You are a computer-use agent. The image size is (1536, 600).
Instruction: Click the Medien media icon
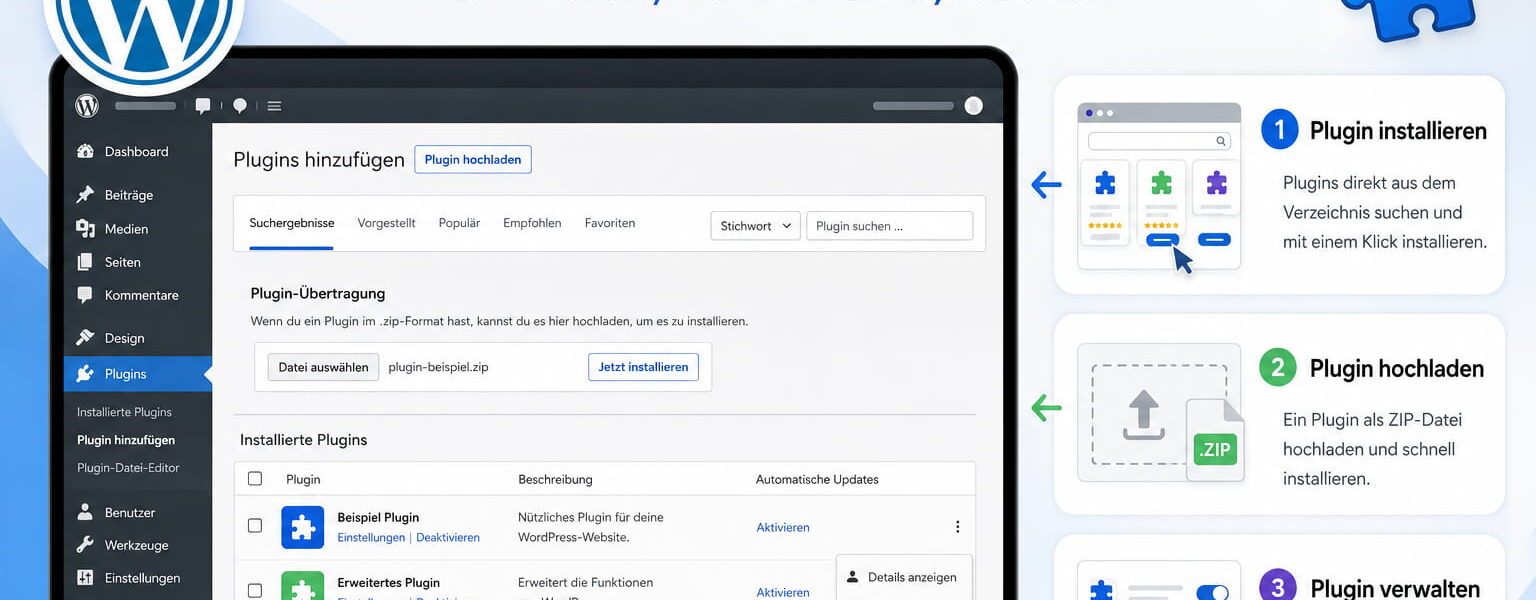[86, 229]
